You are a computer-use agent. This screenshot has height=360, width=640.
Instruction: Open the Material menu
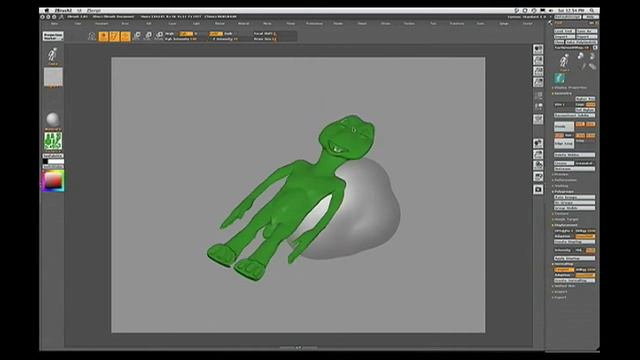coord(243,24)
